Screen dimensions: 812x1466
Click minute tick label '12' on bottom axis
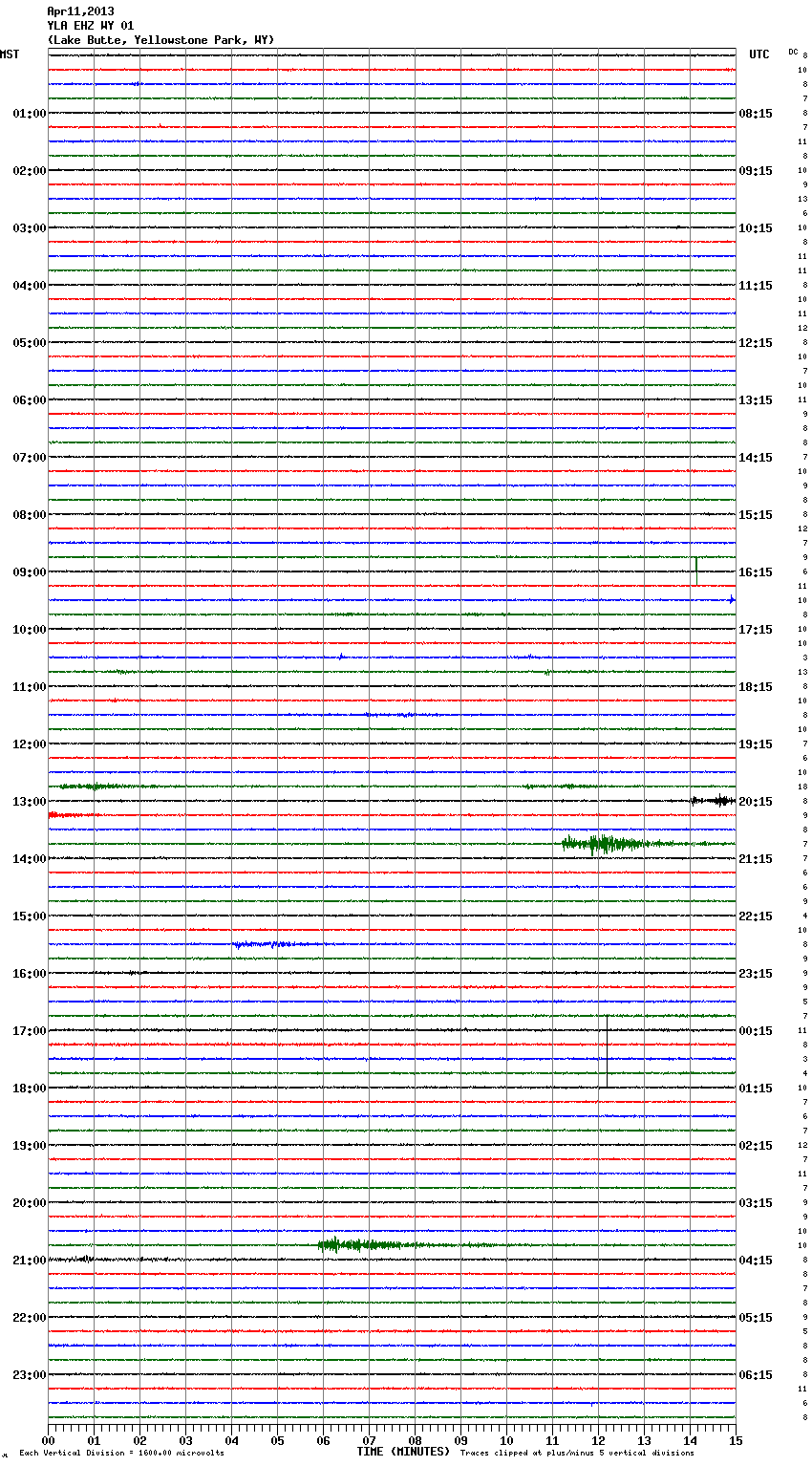pyautogui.click(x=599, y=1440)
